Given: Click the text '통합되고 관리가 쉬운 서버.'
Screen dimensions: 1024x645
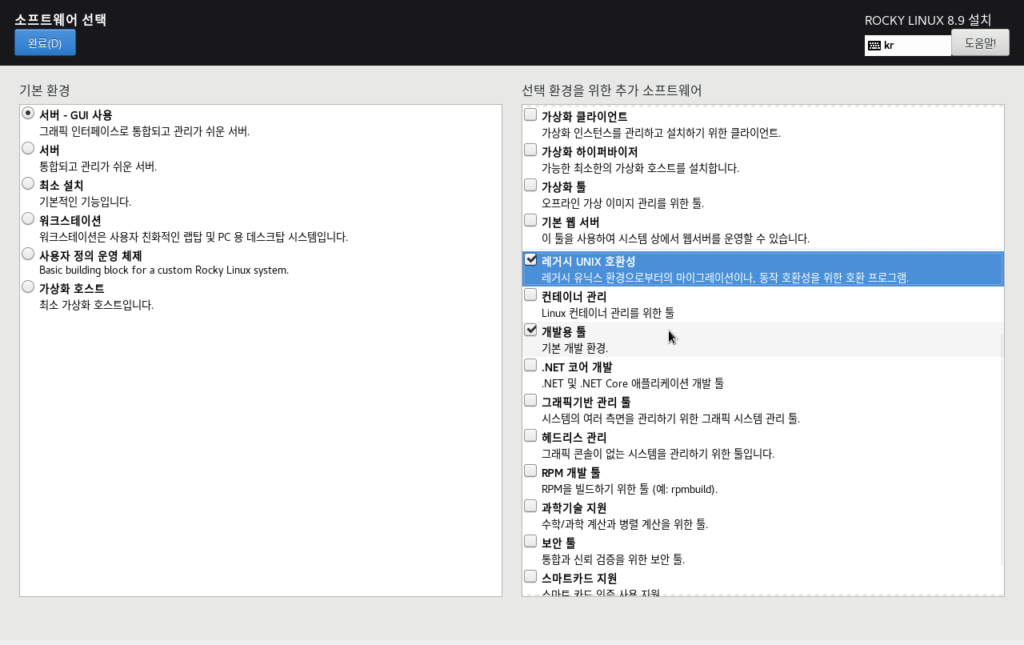Looking at the screenshot, I should tap(98, 166).
